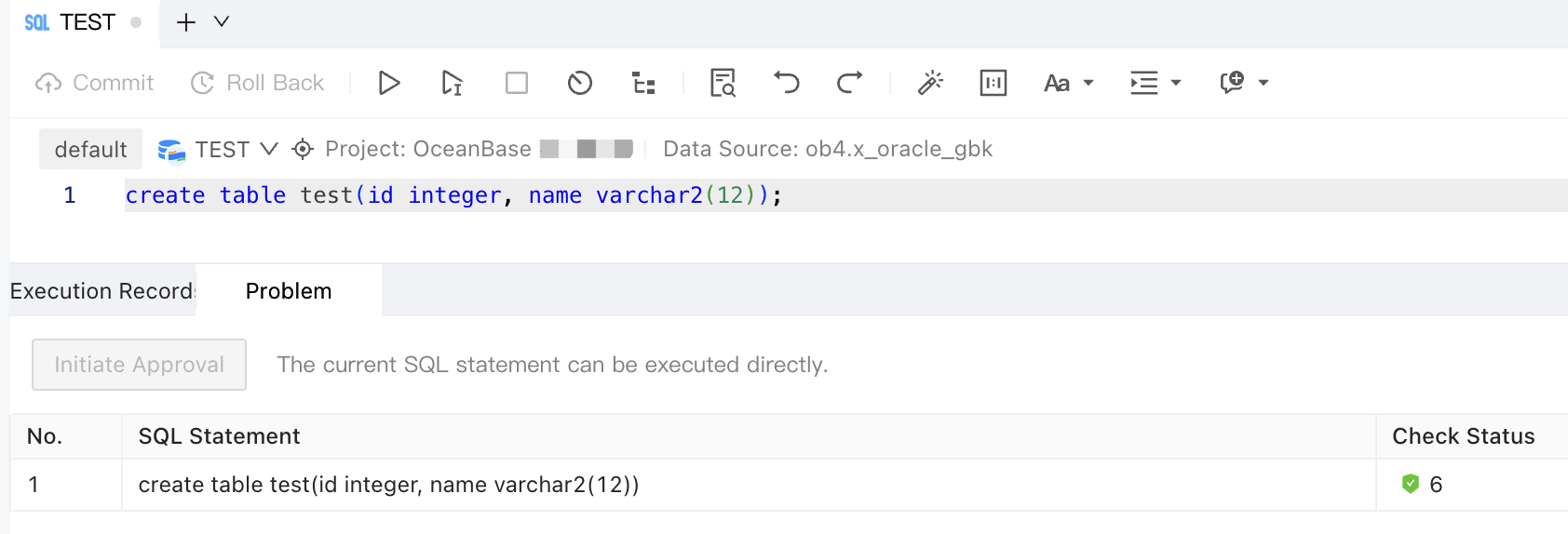Click the SQL file icon in the TEST tab
Image resolution: width=1568 pixels, height=534 pixels.
pyautogui.click(x=37, y=22)
